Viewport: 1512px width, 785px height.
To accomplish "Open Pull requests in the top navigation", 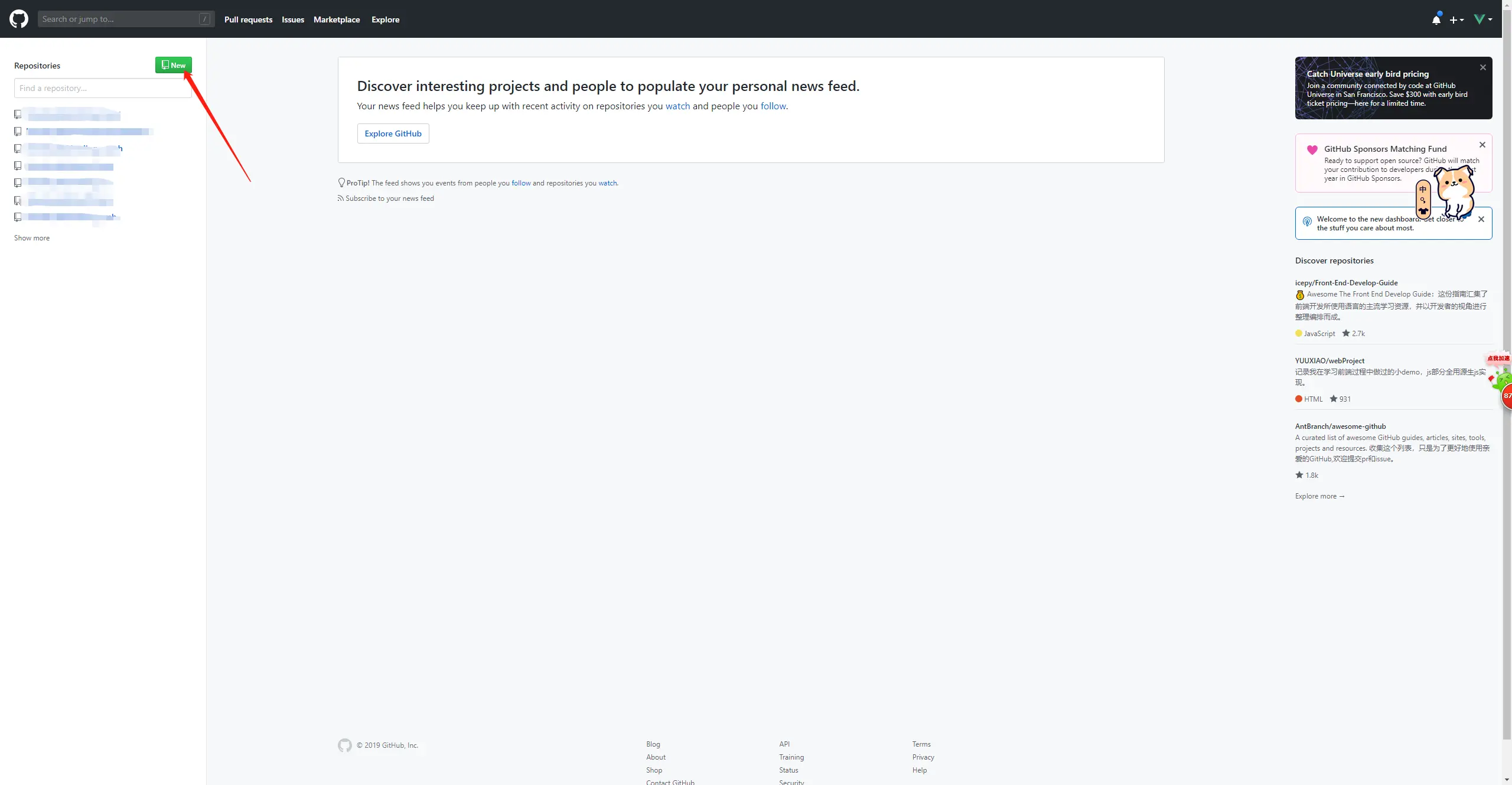I will (248, 19).
